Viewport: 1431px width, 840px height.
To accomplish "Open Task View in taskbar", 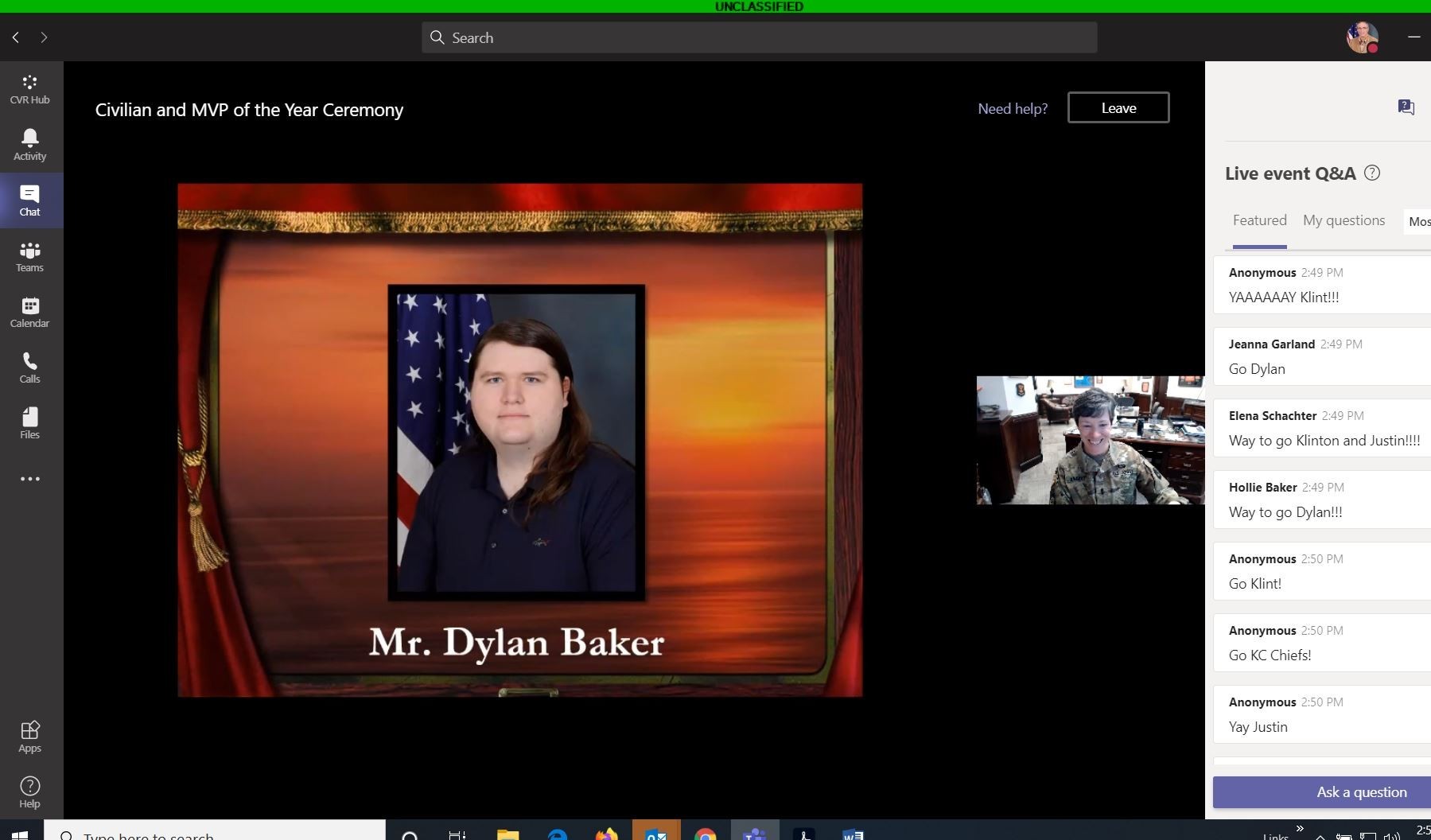I will (x=457, y=834).
